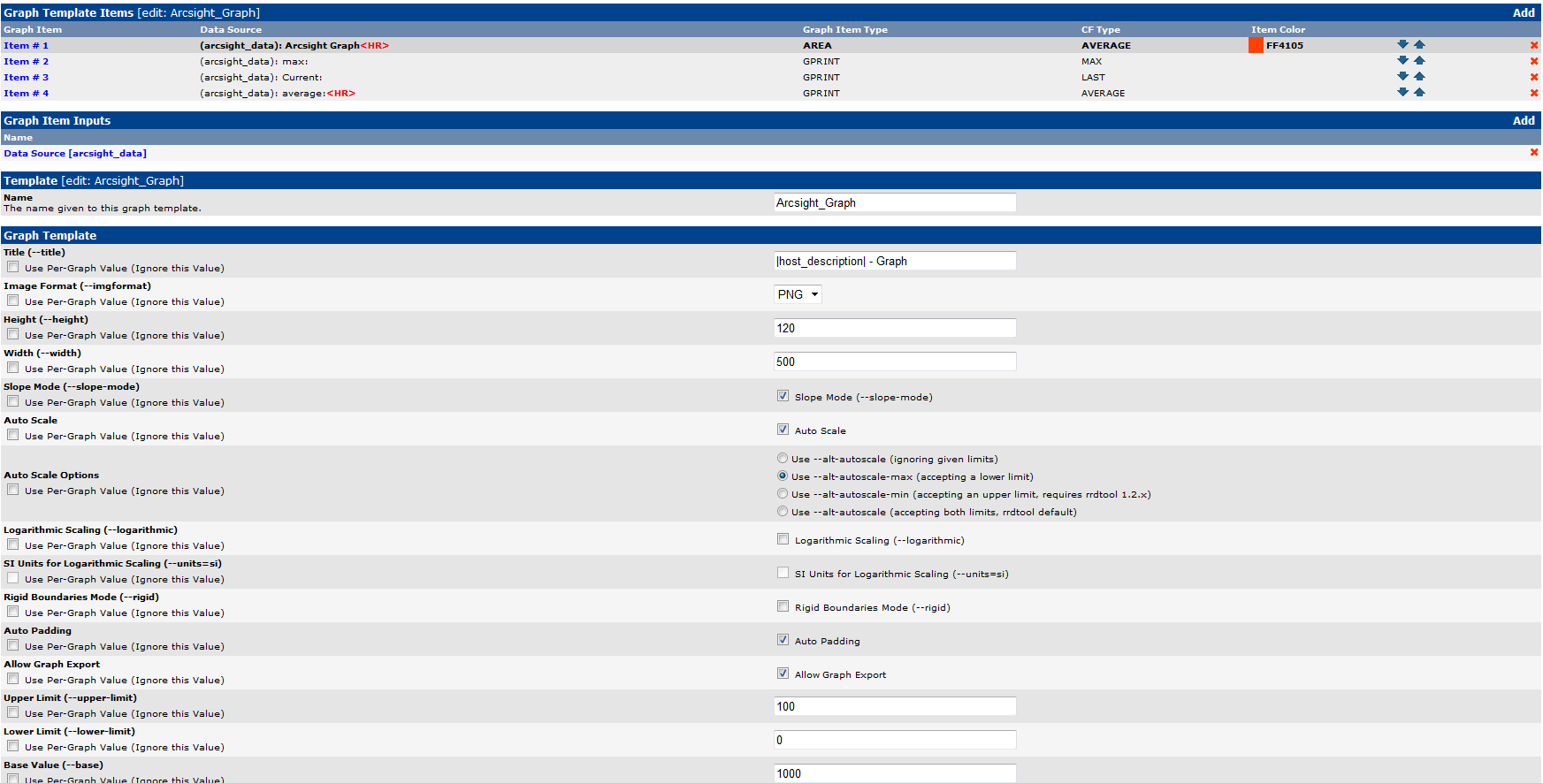
Task: Check Use Per-Graph Value for Upper Limit
Action: tap(12, 712)
